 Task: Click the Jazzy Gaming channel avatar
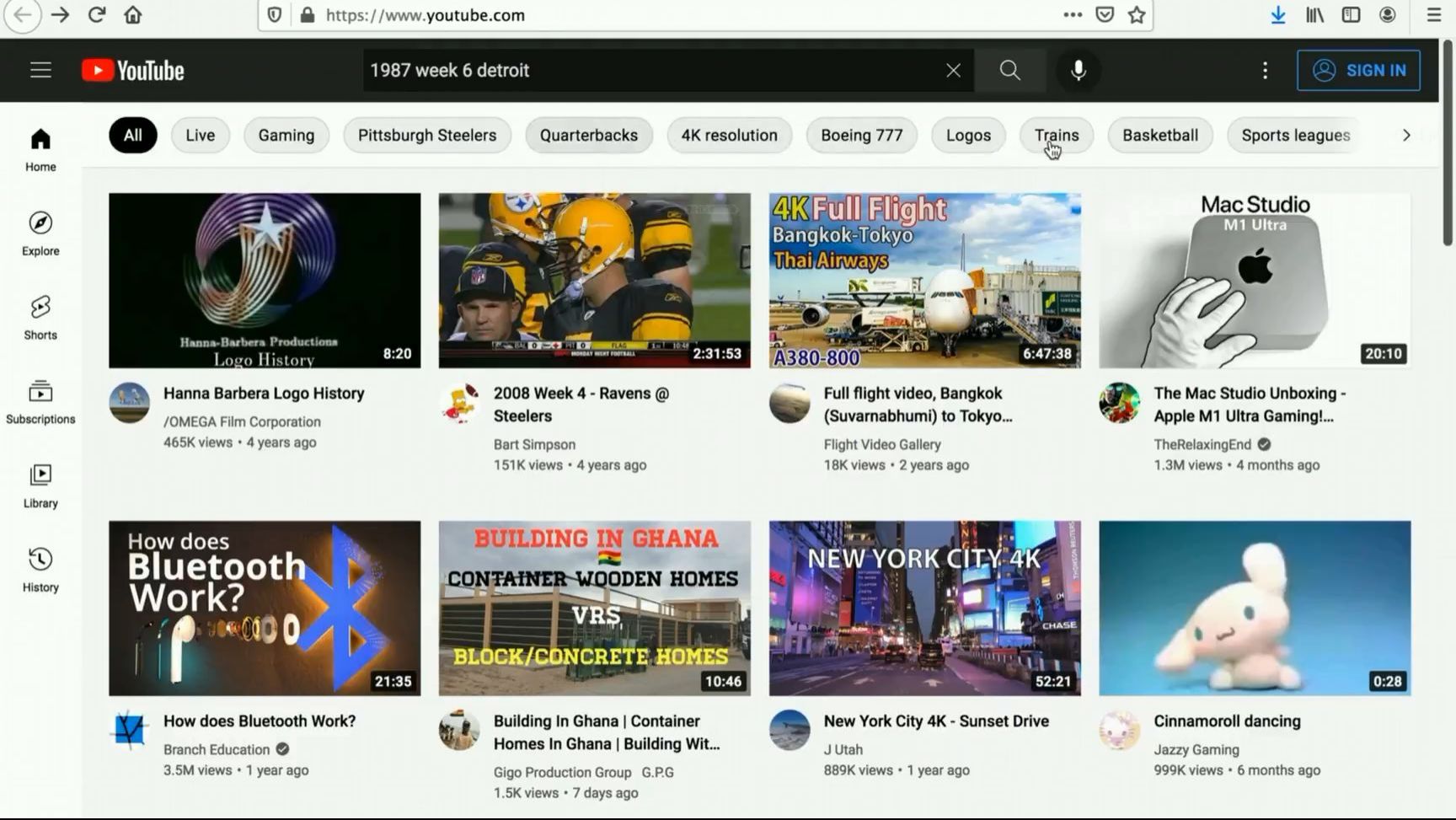[x=1120, y=731]
